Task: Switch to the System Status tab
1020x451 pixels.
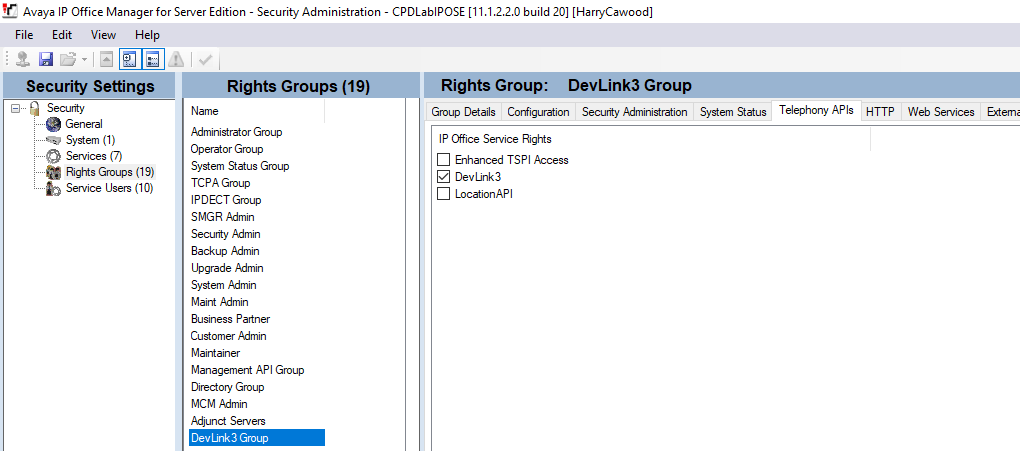Action: [733, 112]
